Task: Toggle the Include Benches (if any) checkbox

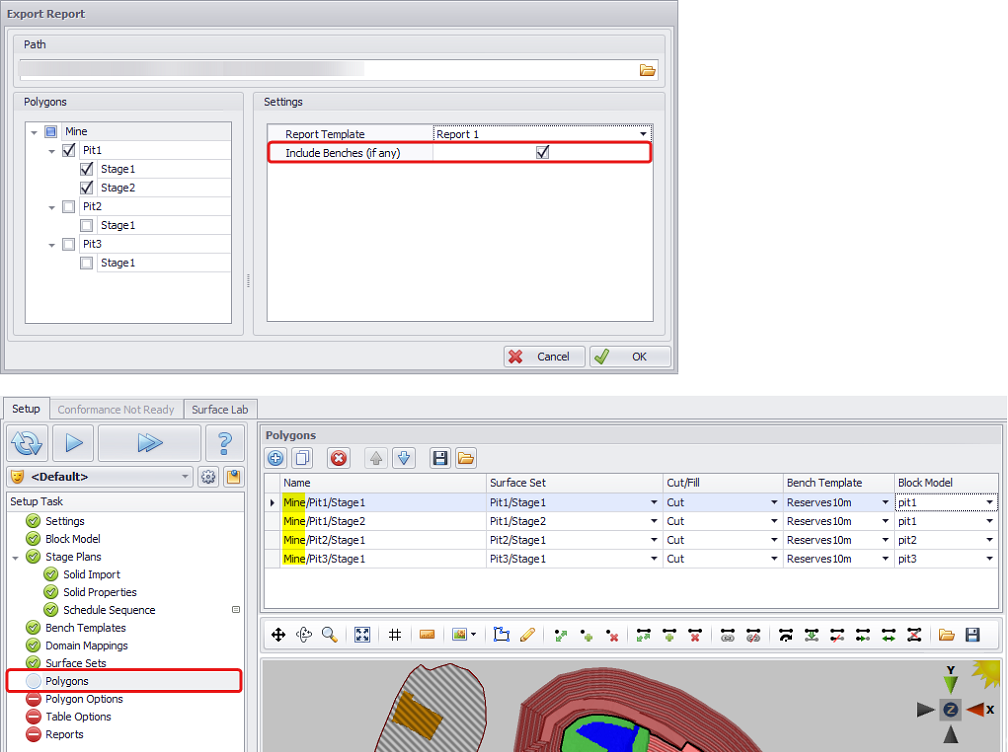Action: click(x=543, y=152)
